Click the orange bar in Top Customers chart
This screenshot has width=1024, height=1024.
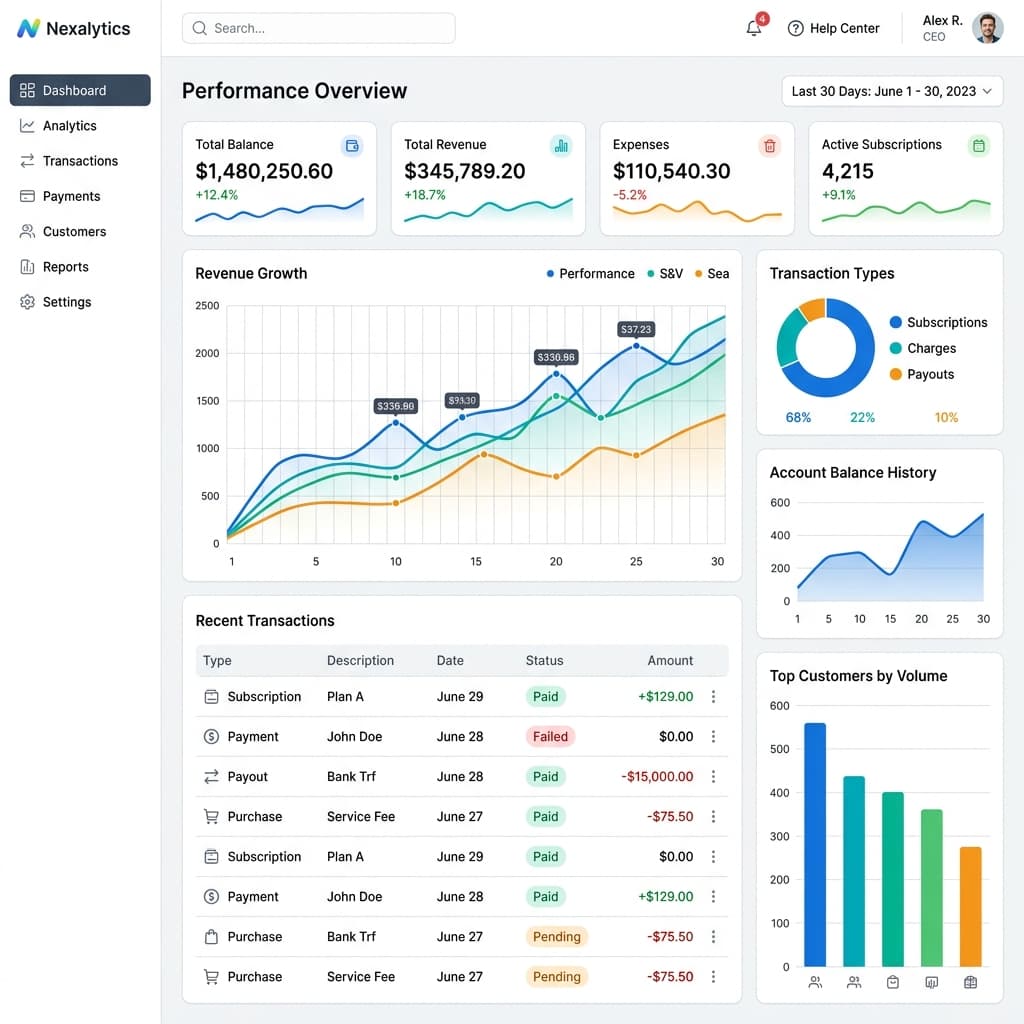click(x=970, y=906)
